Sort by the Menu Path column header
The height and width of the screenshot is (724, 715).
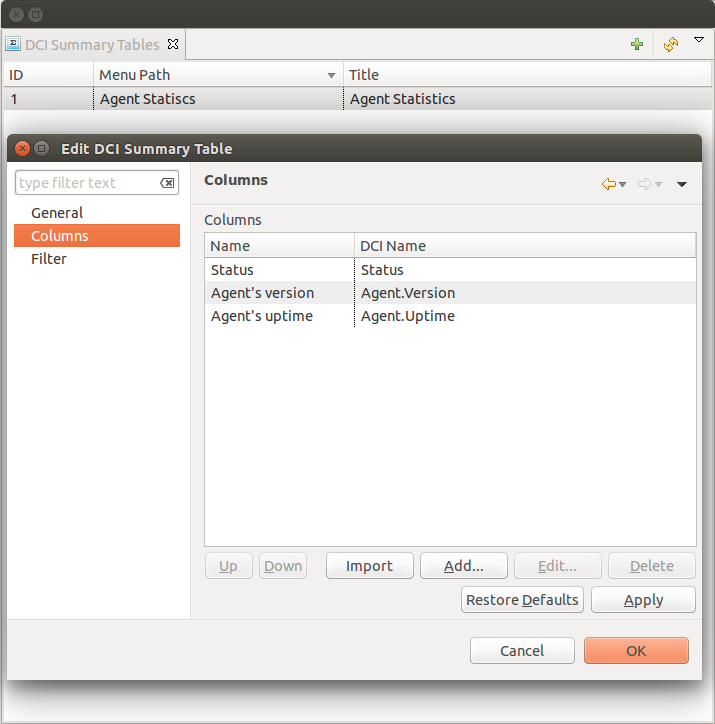pyautogui.click(x=218, y=75)
